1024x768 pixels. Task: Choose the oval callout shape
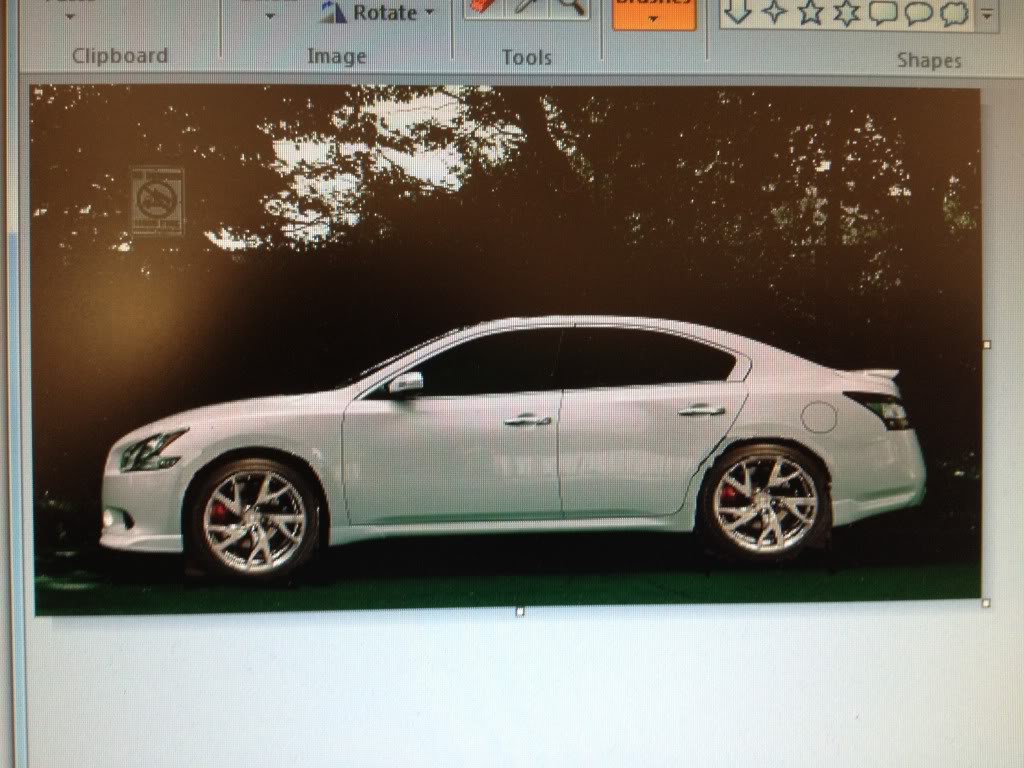(x=919, y=13)
